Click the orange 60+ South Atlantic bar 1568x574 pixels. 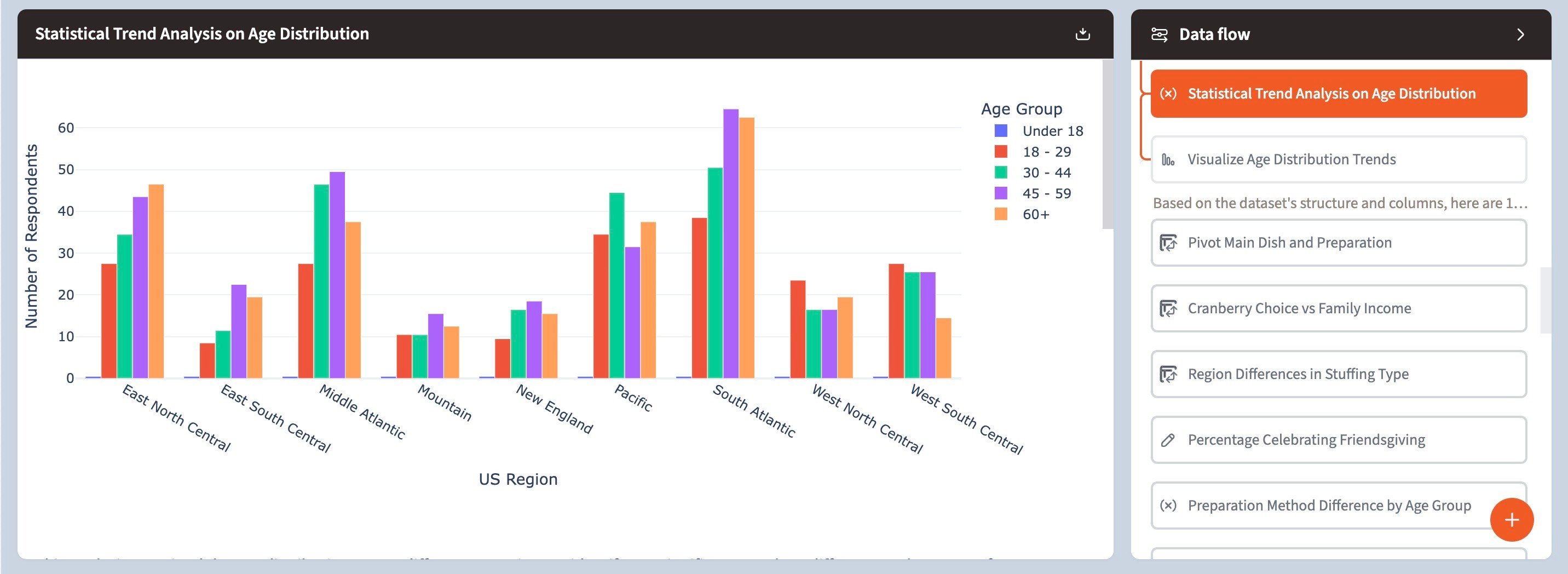tap(746, 248)
